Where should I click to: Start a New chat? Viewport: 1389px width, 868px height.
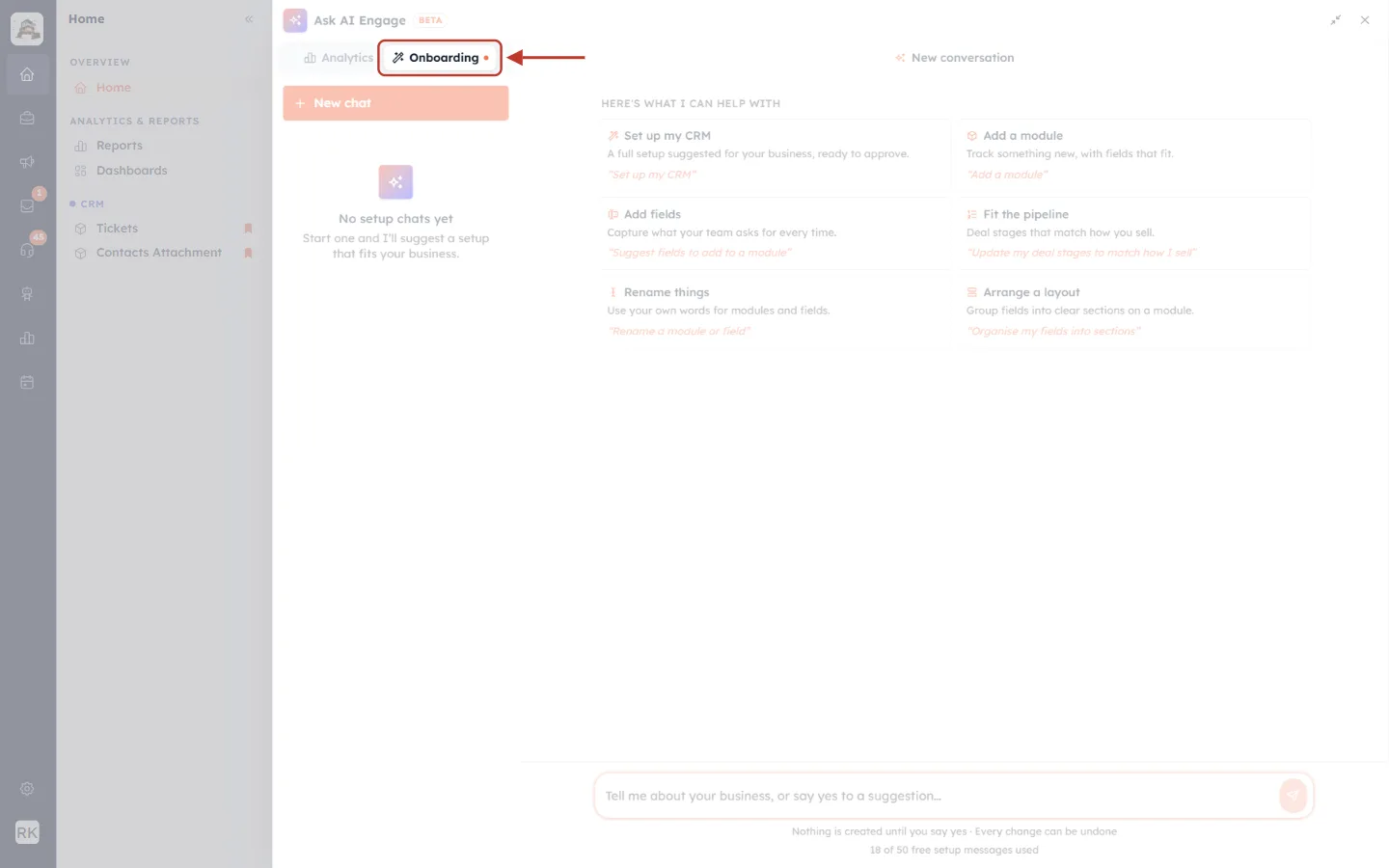point(395,103)
